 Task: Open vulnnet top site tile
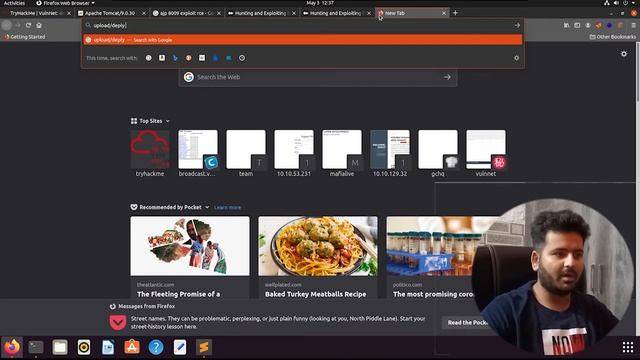tap(486, 153)
